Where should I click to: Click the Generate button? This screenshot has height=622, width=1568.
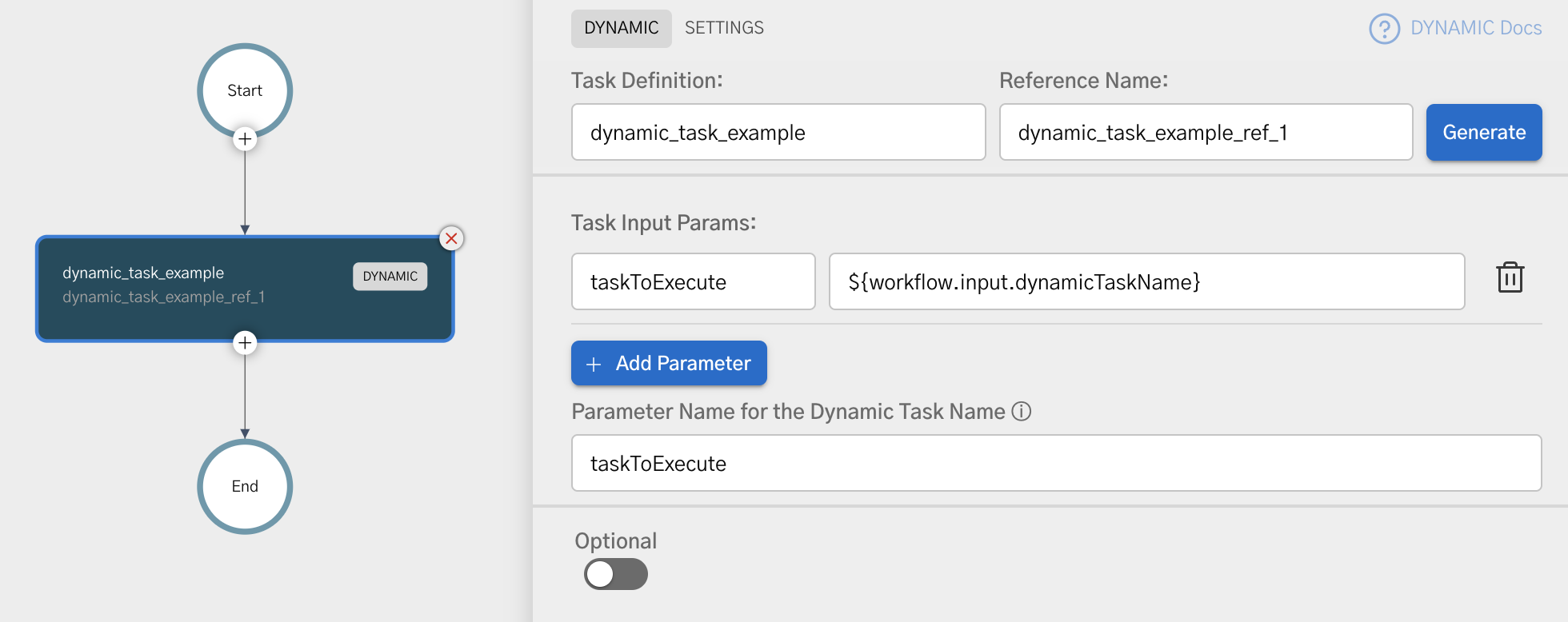(1484, 132)
